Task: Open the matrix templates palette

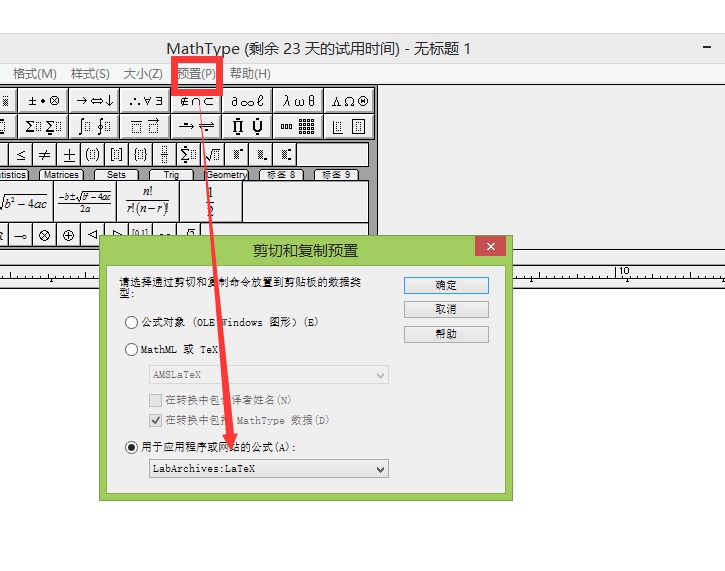Action: (298, 126)
